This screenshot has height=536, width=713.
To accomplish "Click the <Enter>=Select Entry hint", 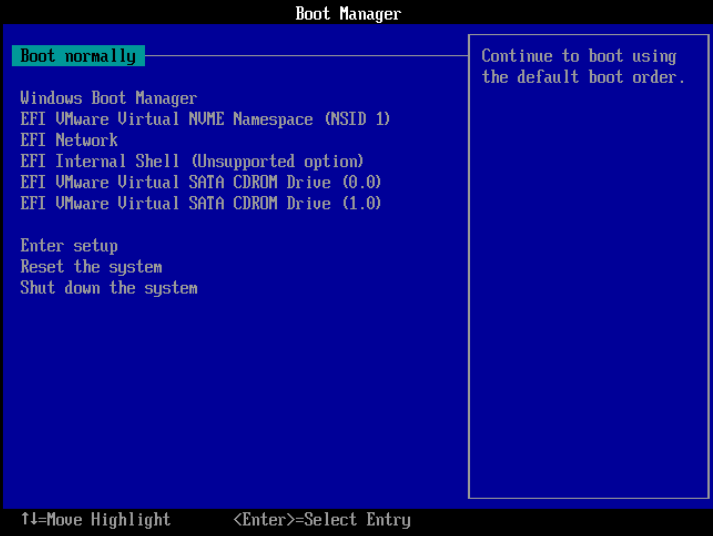I will [x=322, y=519].
